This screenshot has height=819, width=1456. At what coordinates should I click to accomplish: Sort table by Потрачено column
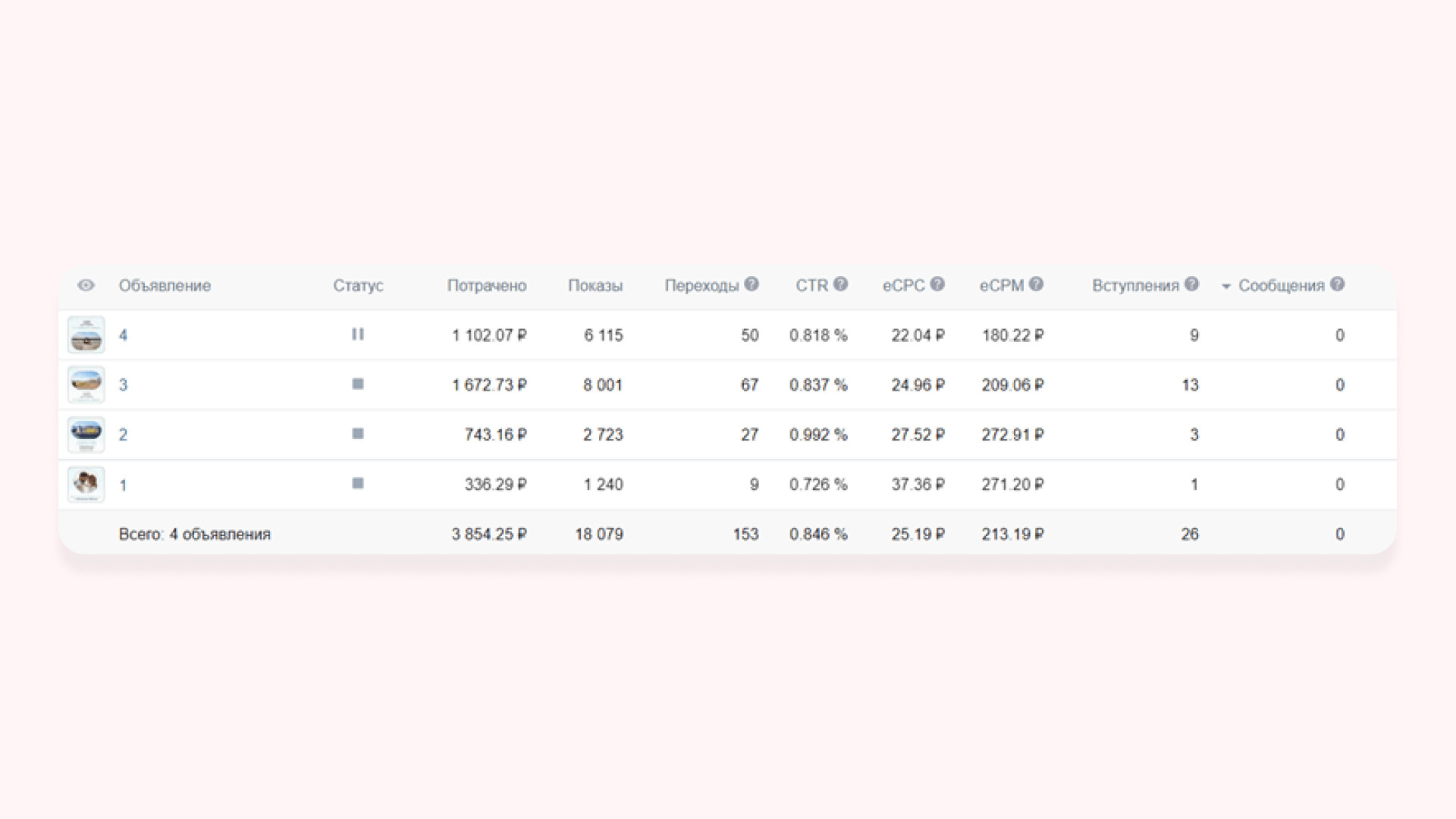(x=486, y=286)
